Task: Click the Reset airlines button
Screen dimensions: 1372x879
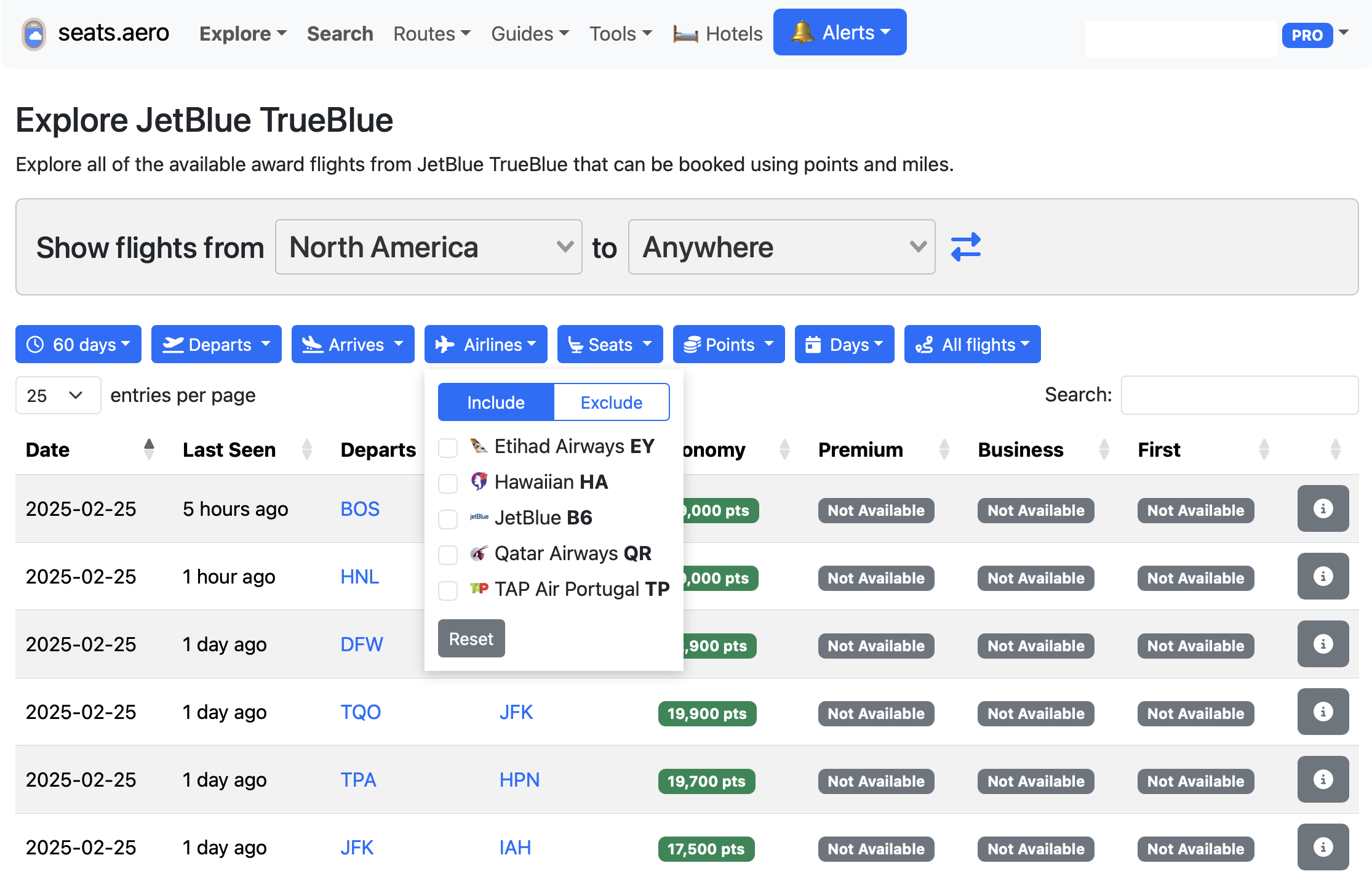Action: 471,638
